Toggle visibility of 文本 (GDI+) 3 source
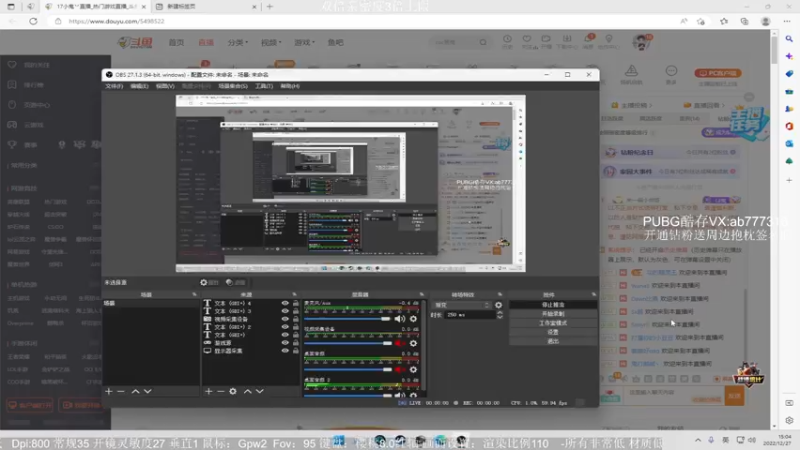This screenshot has height=450, width=800. [x=285, y=311]
